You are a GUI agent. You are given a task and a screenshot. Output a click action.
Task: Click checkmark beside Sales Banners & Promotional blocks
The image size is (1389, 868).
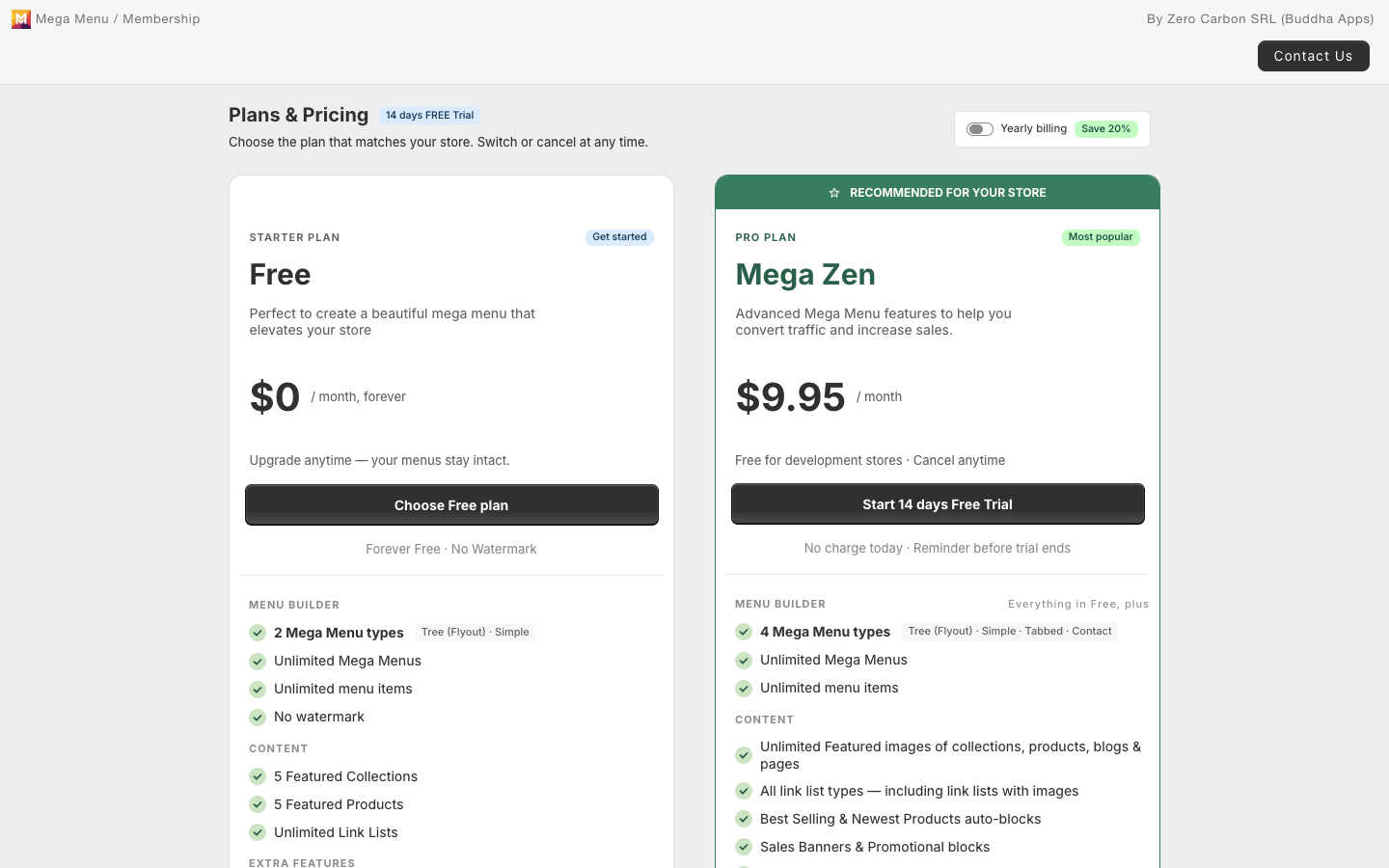[744, 847]
